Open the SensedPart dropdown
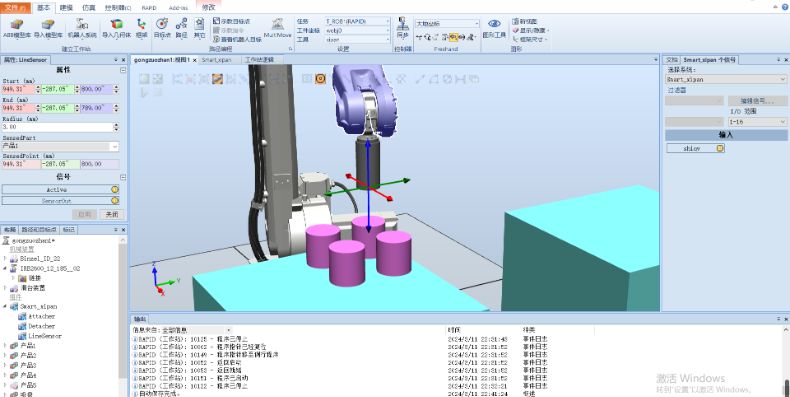 (x=60, y=147)
